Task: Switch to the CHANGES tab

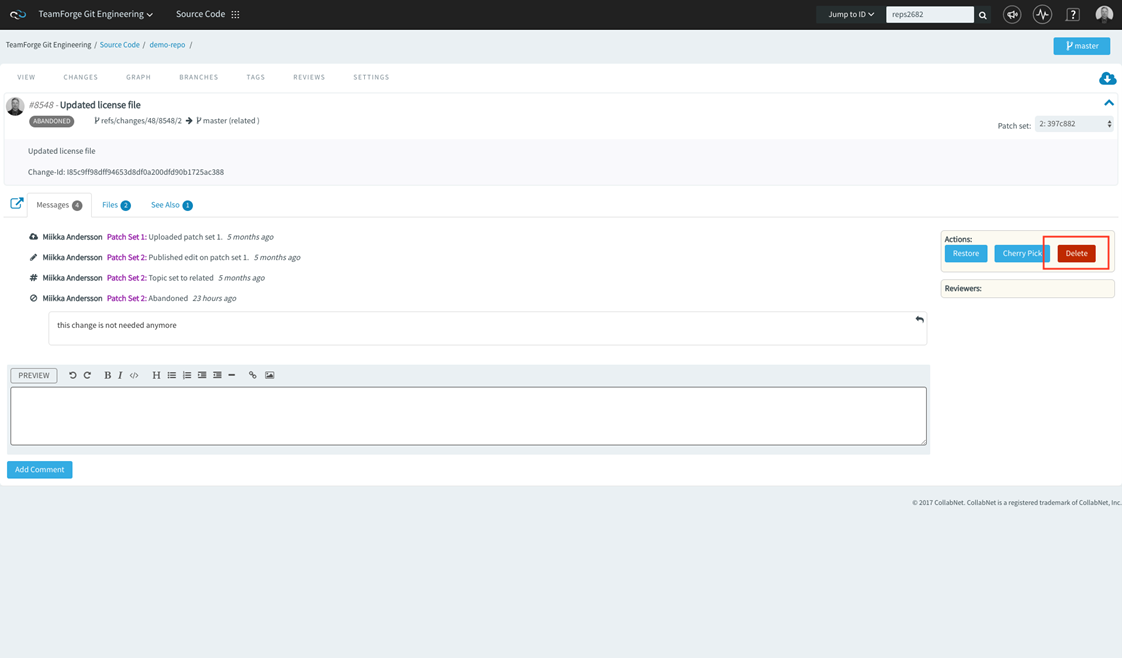Action: [80, 77]
